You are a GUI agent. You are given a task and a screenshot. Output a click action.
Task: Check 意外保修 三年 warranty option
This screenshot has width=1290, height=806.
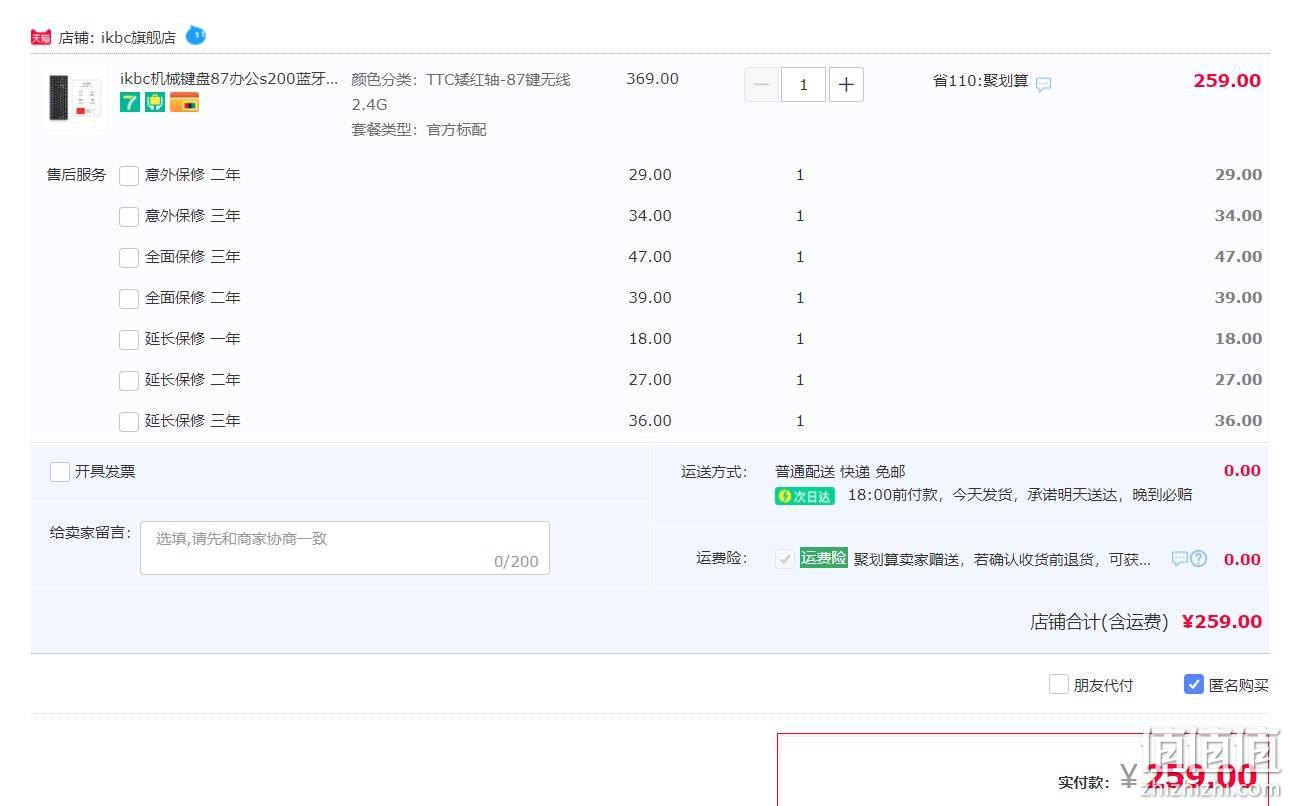click(129, 217)
